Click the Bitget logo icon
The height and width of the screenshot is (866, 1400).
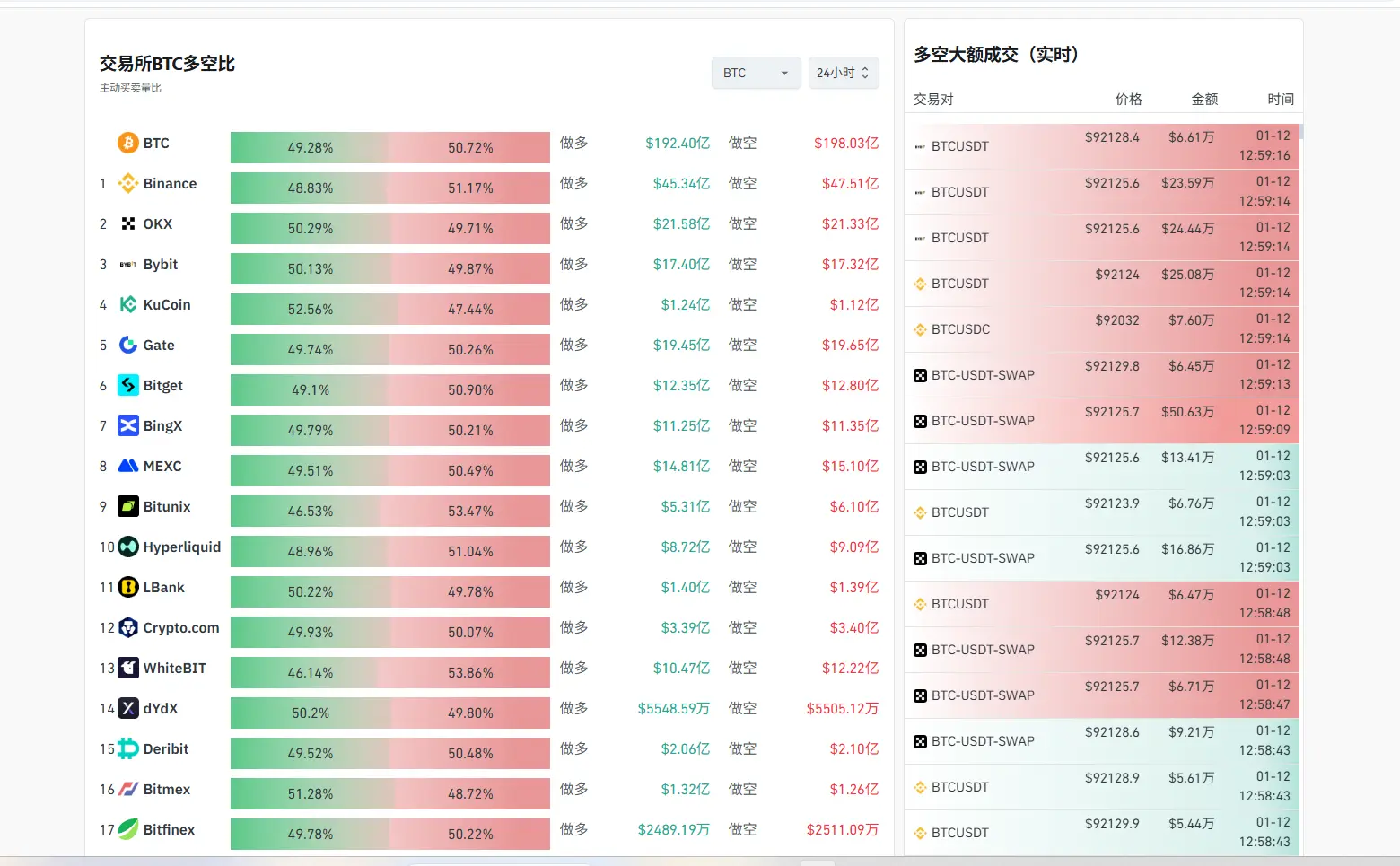128,385
